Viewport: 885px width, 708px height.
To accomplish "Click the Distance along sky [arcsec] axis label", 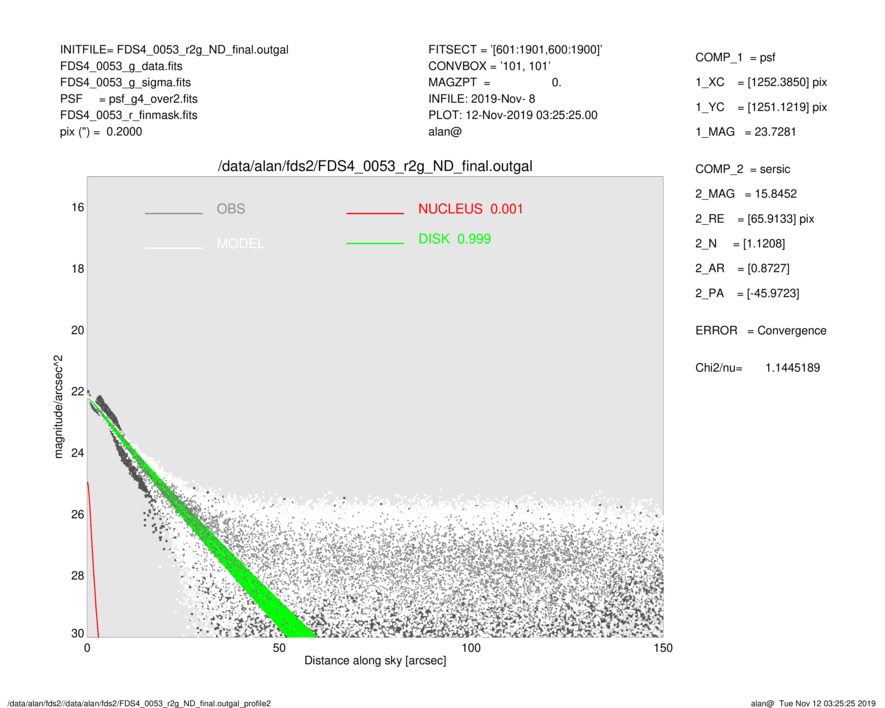I will [x=375, y=661].
